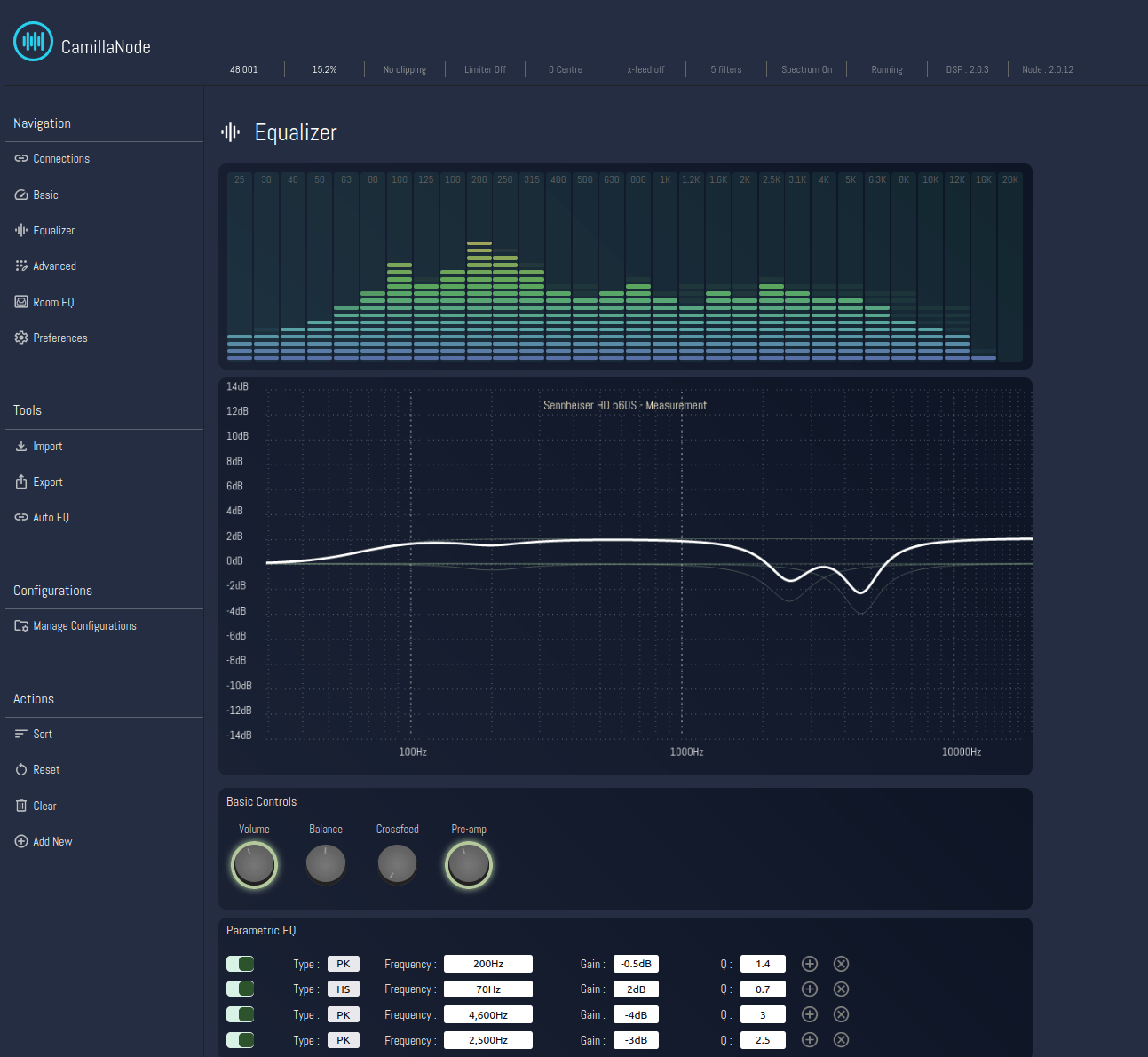Screen dimensions: 1148x1057
Task: Open type selector PK on 4,600Hz row
Action: pyautogui.click(x=344, y=1014)
